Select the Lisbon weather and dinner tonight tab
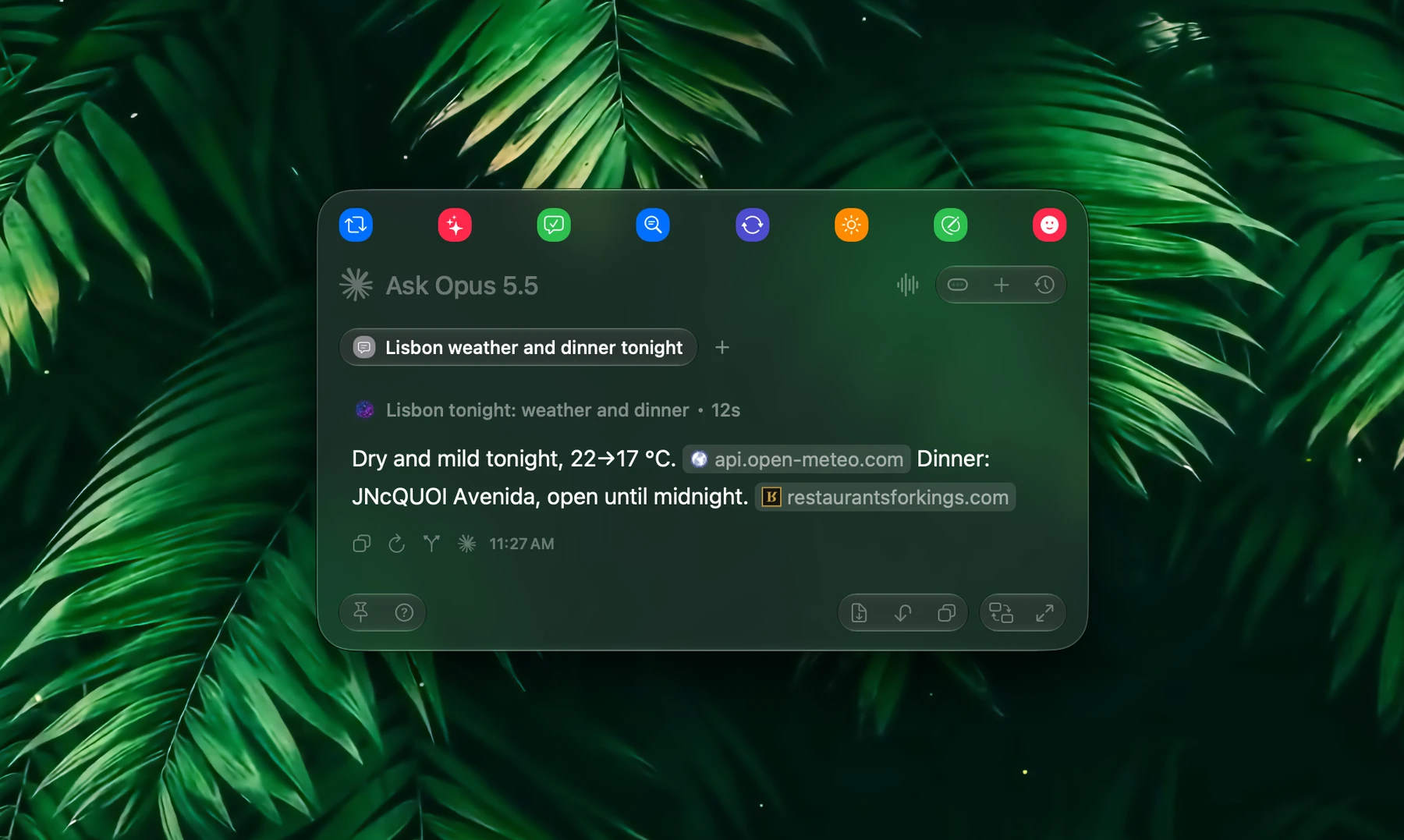 518,347
